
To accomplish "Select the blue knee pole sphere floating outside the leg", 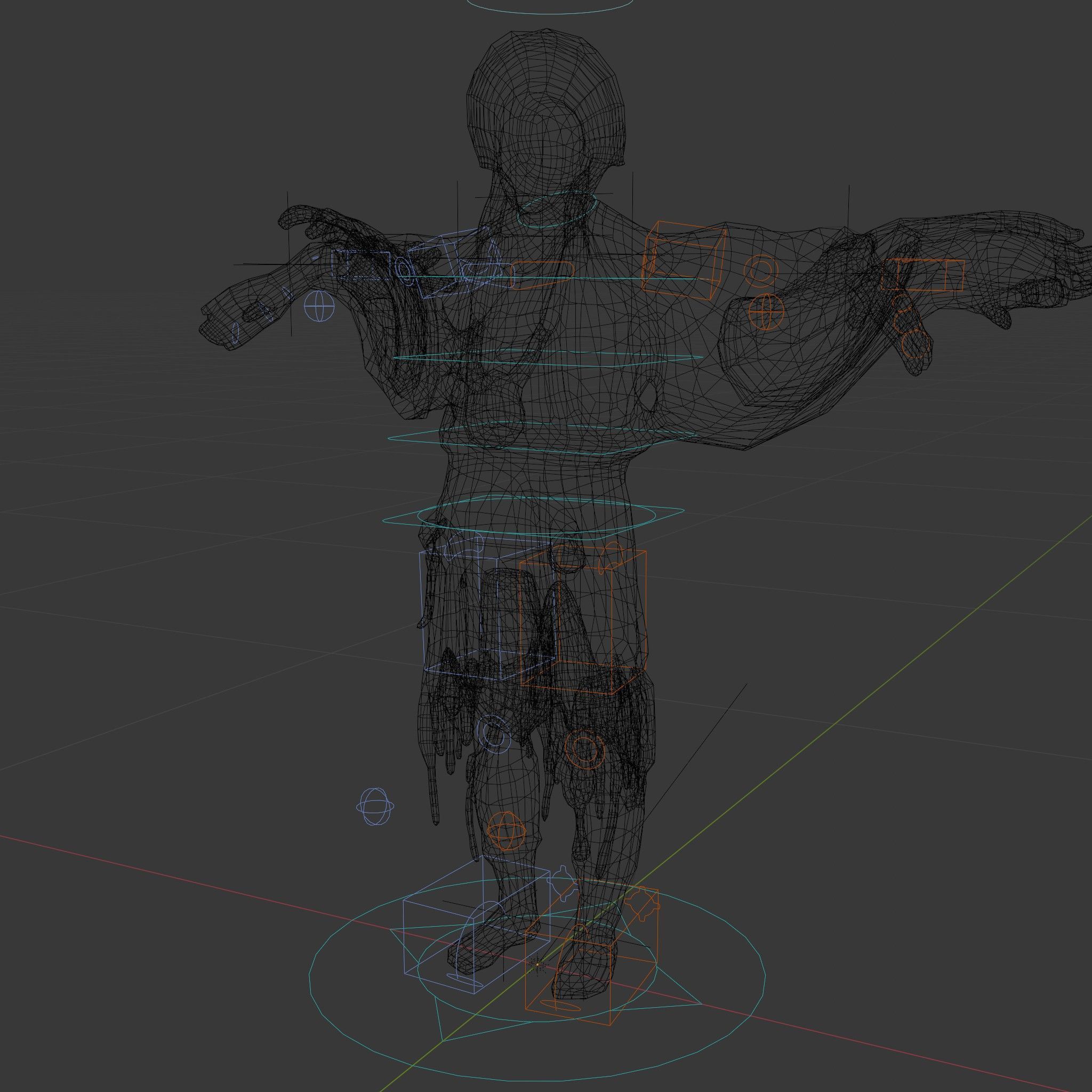I will [x=375, y=806].
